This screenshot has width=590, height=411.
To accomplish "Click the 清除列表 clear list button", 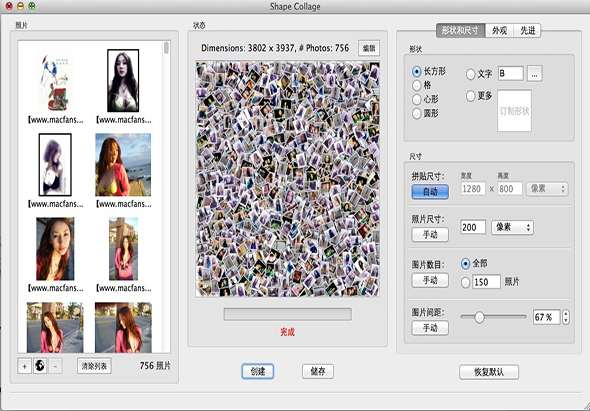I will pyautogui.click(x=94, y=366).
